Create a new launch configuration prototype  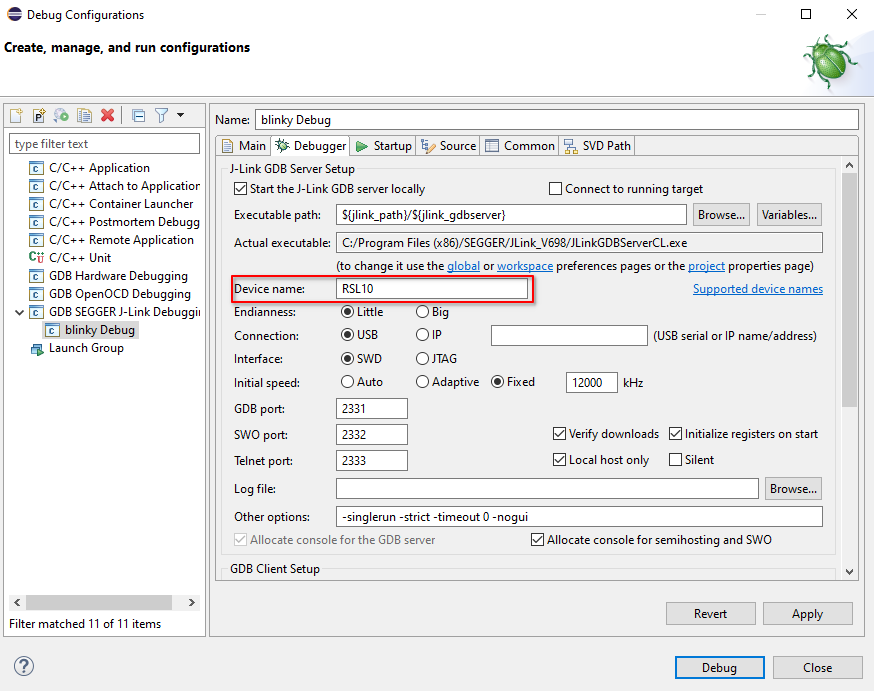(x=38, y=115)
